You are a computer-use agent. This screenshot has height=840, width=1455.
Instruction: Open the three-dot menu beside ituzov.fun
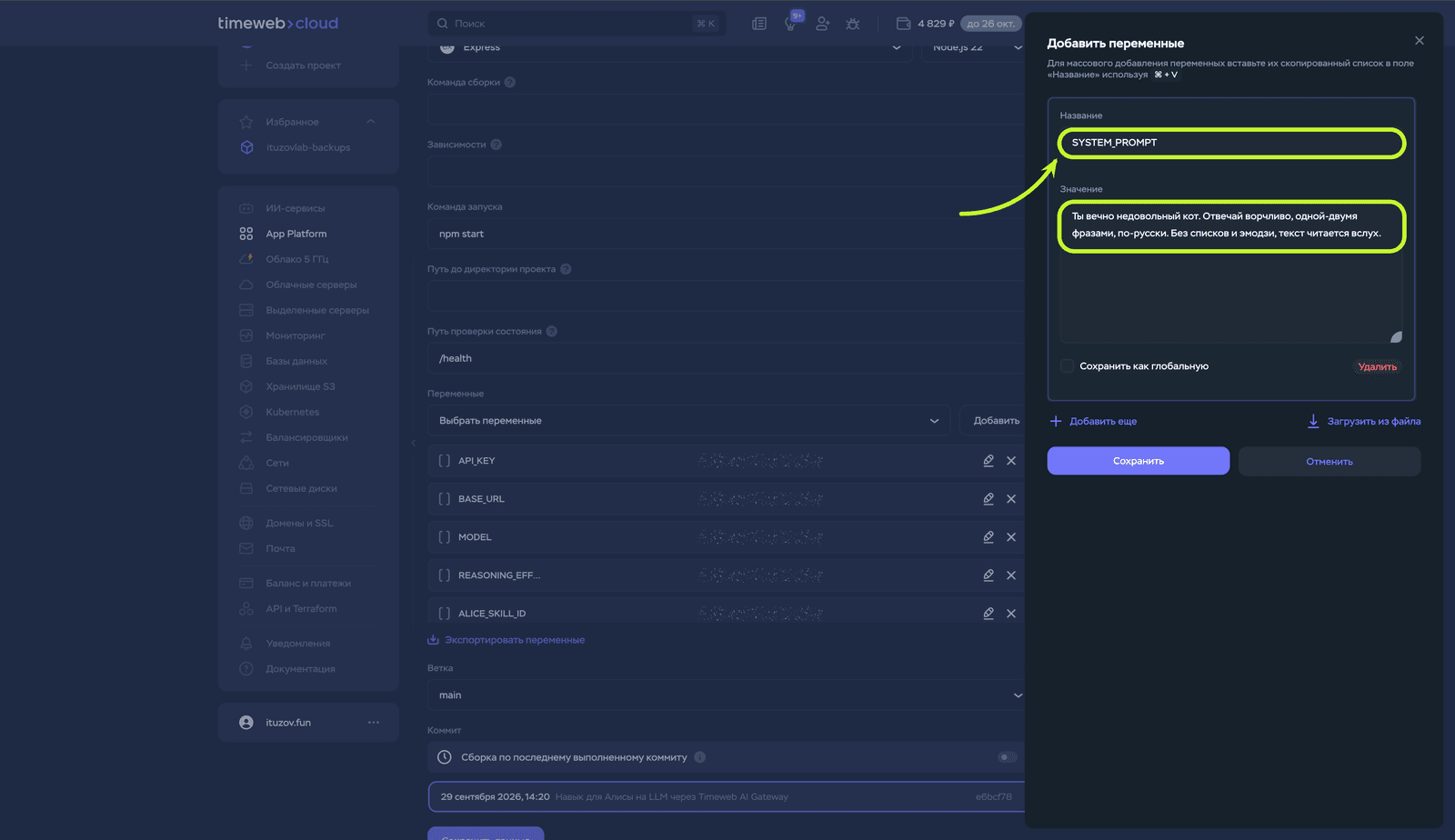[374, 723]
